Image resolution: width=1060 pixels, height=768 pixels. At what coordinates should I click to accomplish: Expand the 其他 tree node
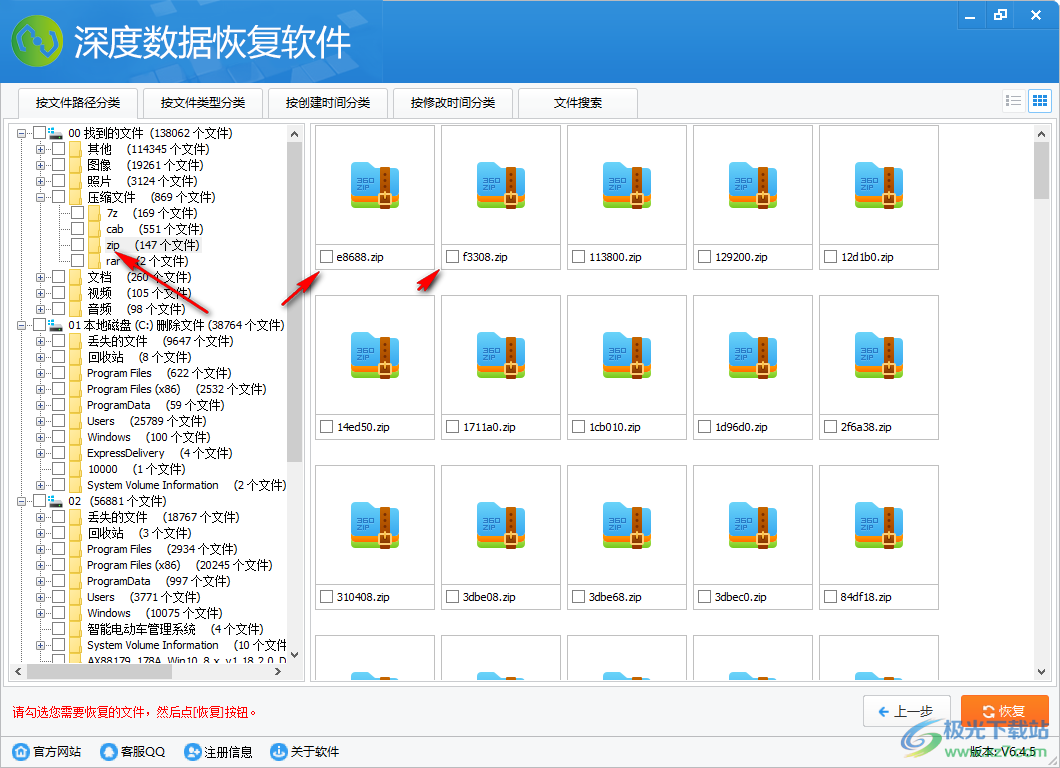pyautogui.click(x=41, y=149)
